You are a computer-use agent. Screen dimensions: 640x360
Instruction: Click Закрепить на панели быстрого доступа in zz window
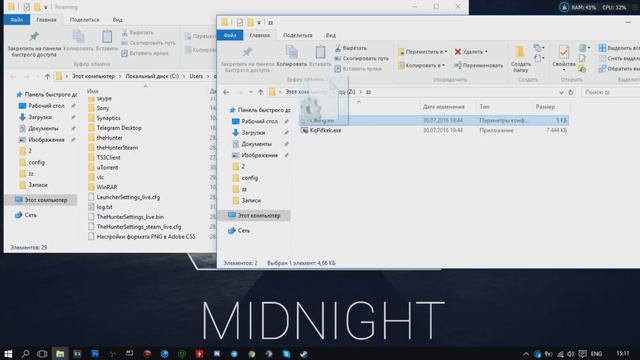[247, 59]
